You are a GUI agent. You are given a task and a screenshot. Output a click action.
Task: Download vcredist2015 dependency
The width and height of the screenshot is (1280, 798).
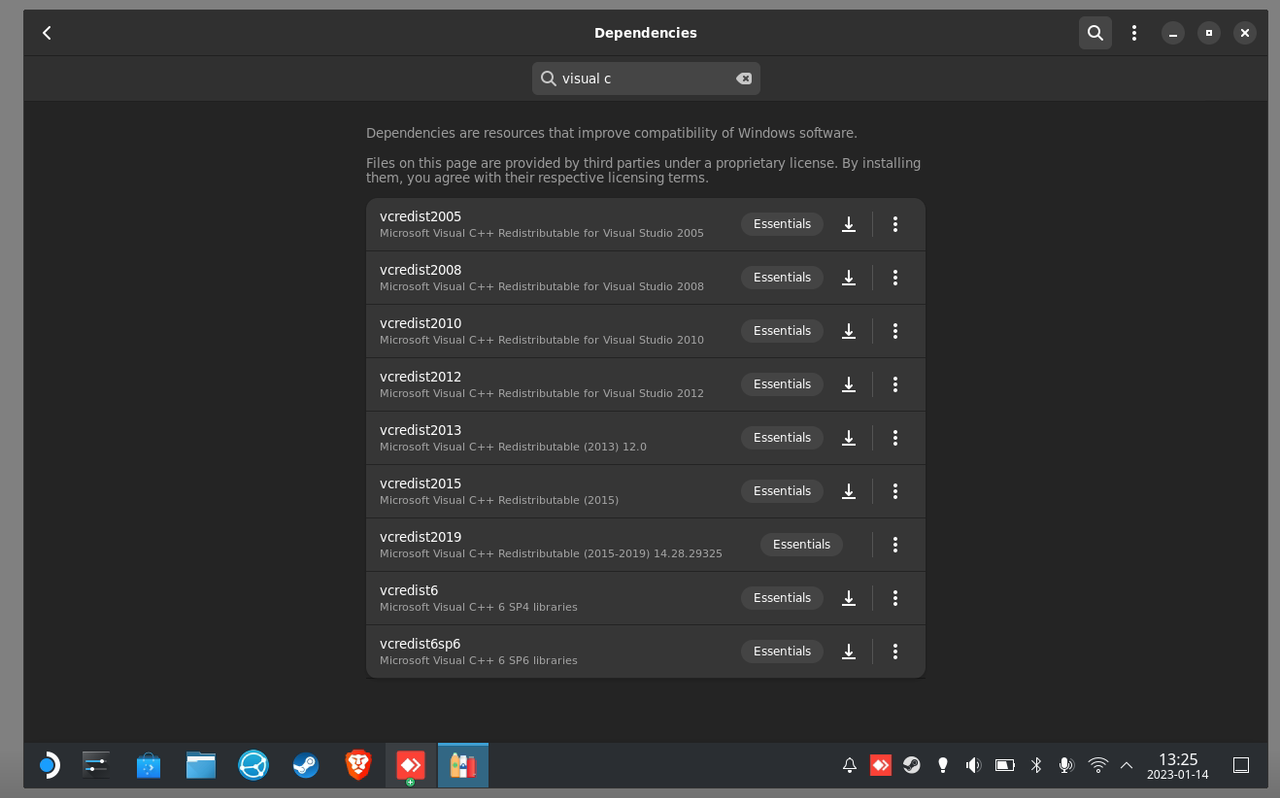point(849,491)
